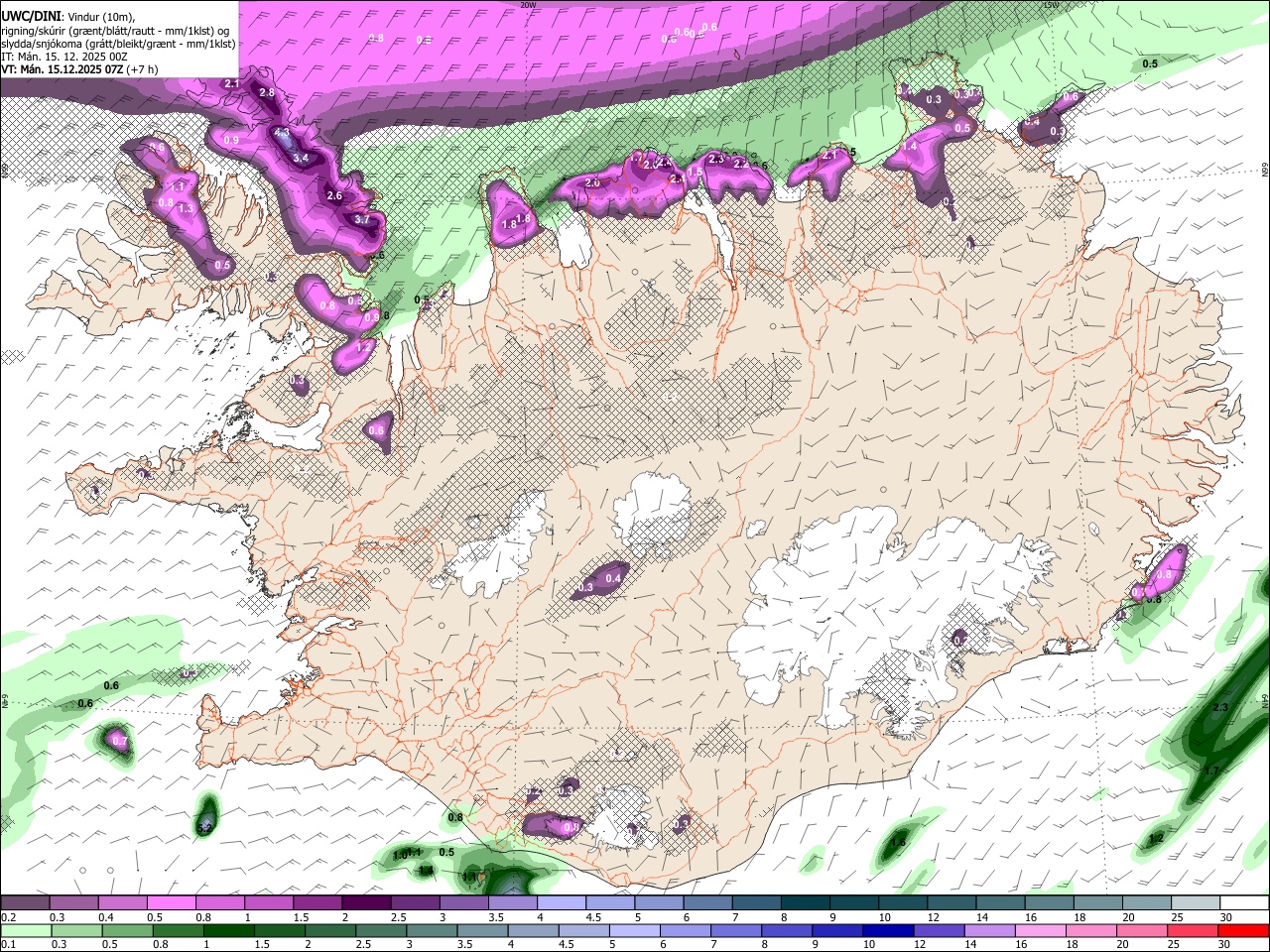Click the pale green 0.1 swatch in lower legend
This screenshot has height=952, width=1270.
click(26, 930)
